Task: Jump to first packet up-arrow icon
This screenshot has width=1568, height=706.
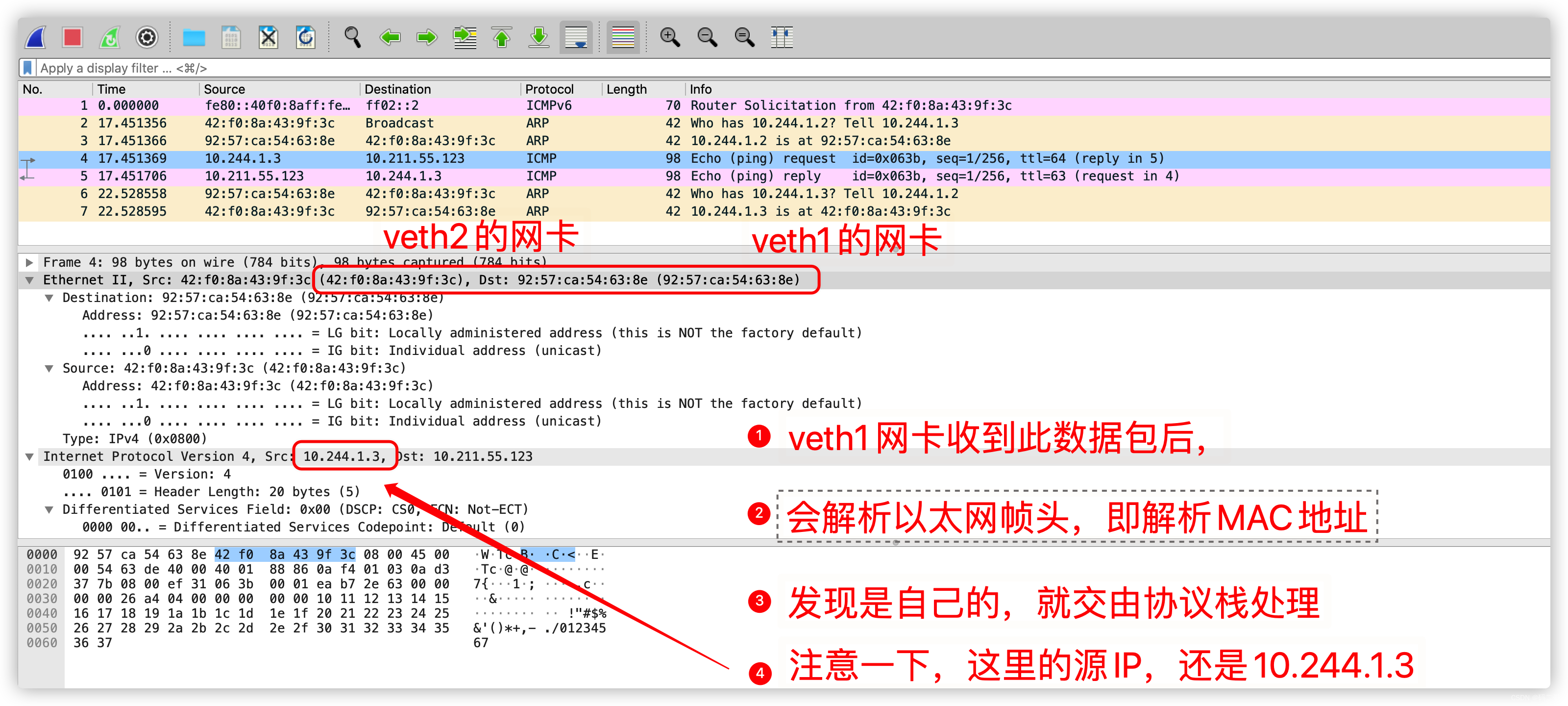Action: click(502, 37)
